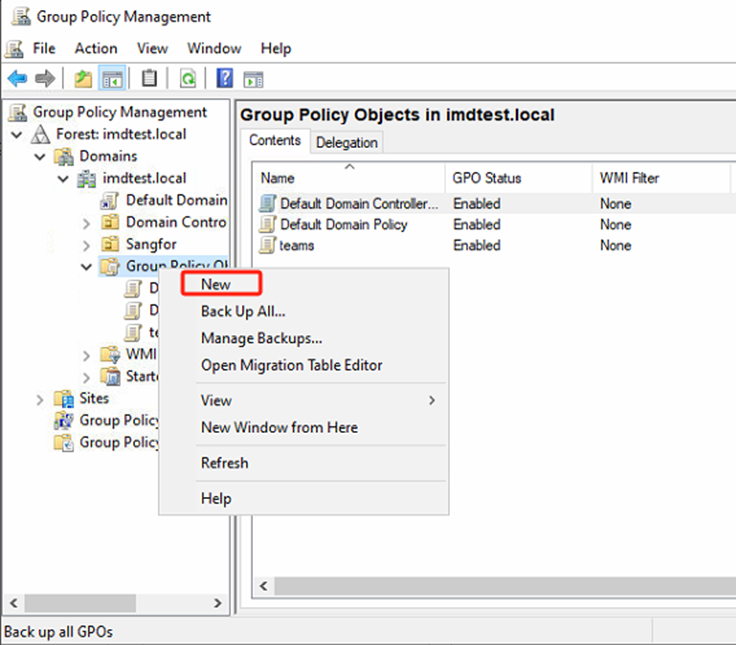
Task: Click the Back arrow toolbar icon
Action: [x=17, y=79]
